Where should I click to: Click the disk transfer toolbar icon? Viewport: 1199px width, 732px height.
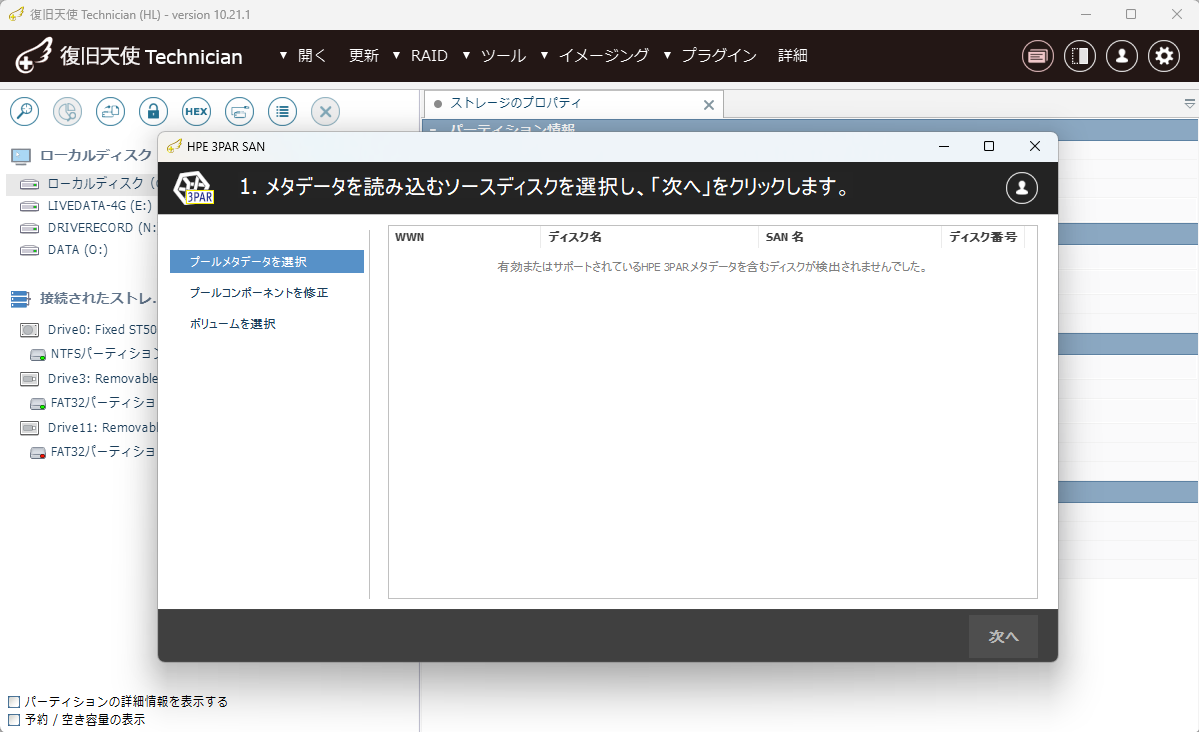pyautogui.click(x=239, y=112)
